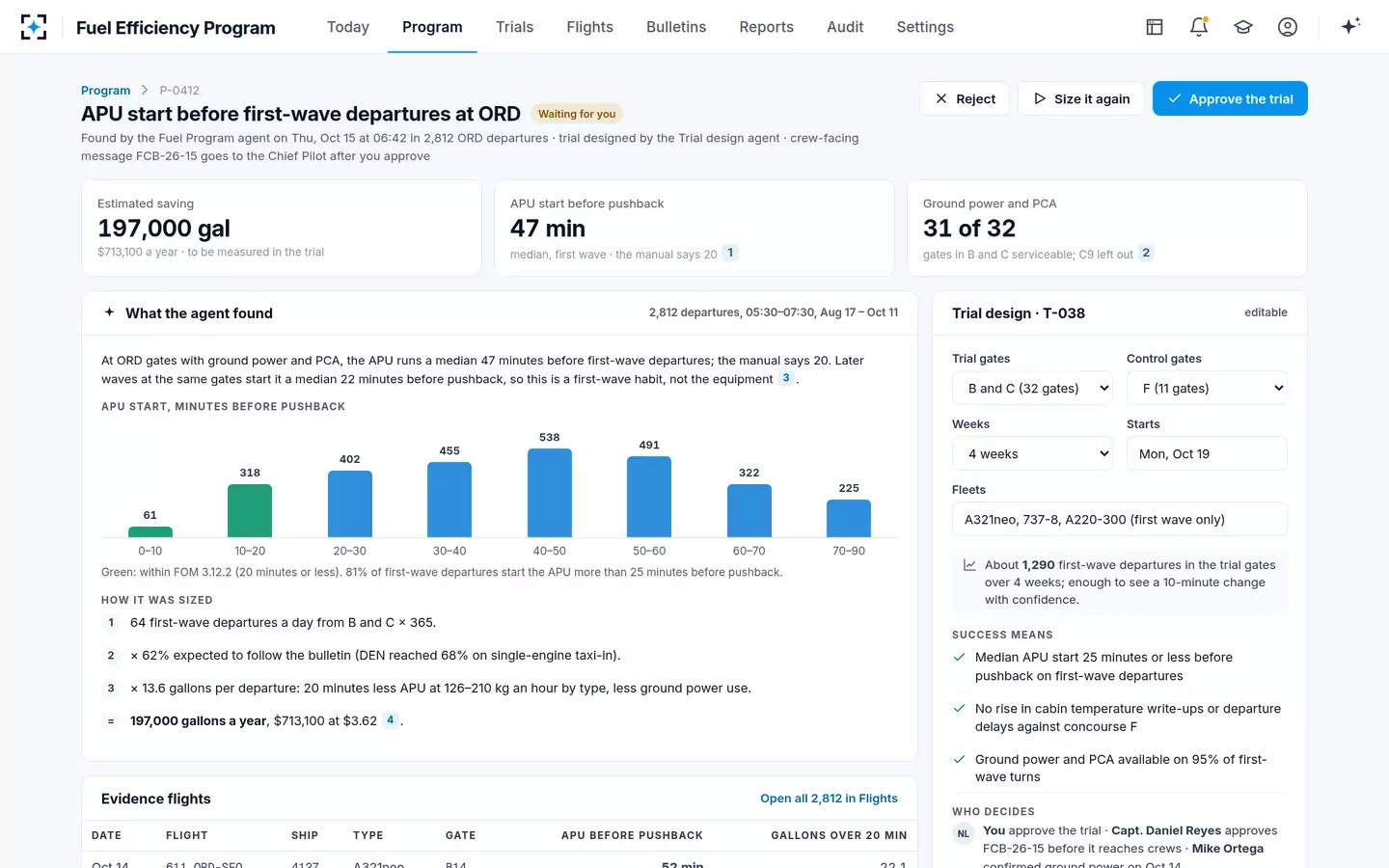1389x868 pixels.
Task: Edit the Starts date field
Action: [1207, 453]
